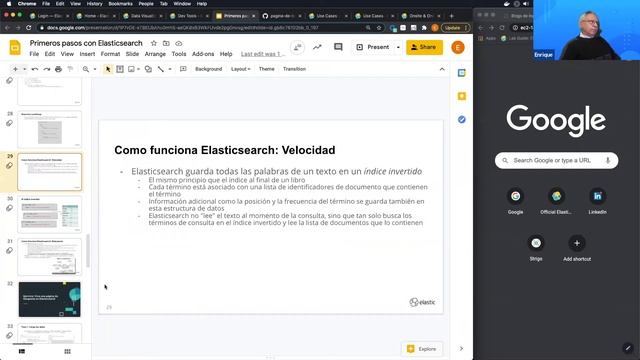Open the Calendar side panel icon

462,73
